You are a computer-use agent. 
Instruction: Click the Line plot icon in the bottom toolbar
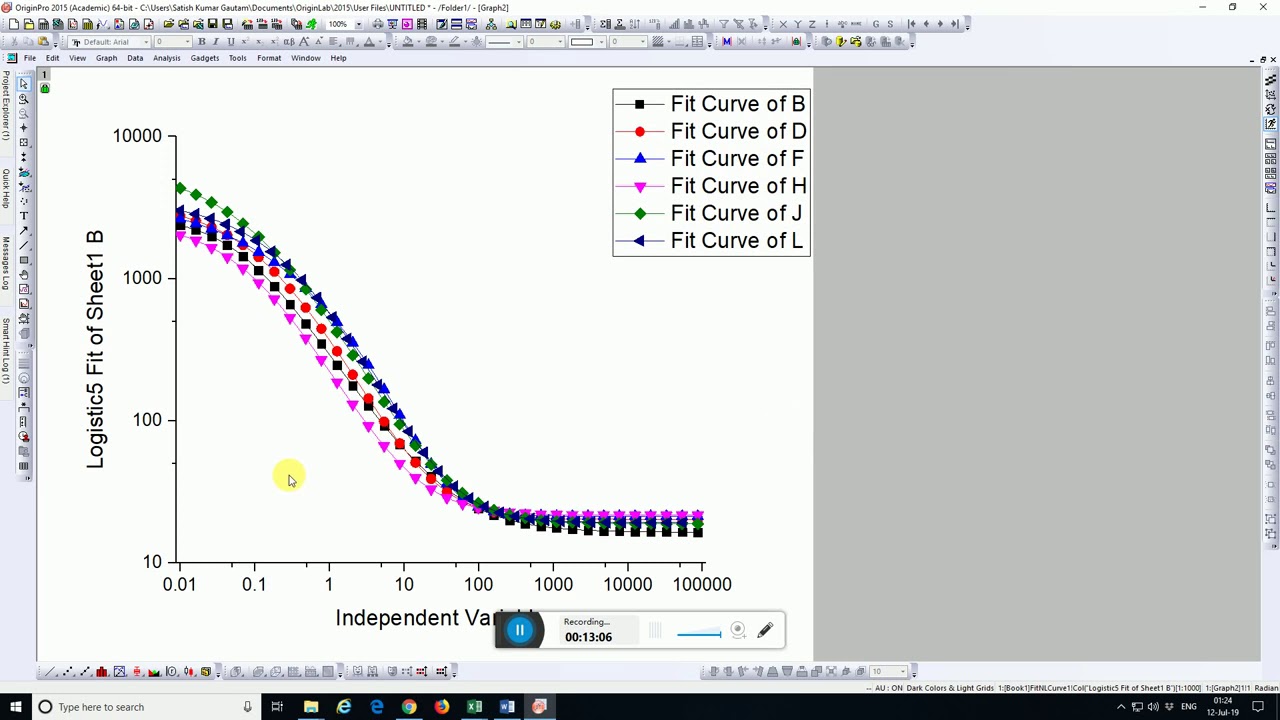(49, 671)
